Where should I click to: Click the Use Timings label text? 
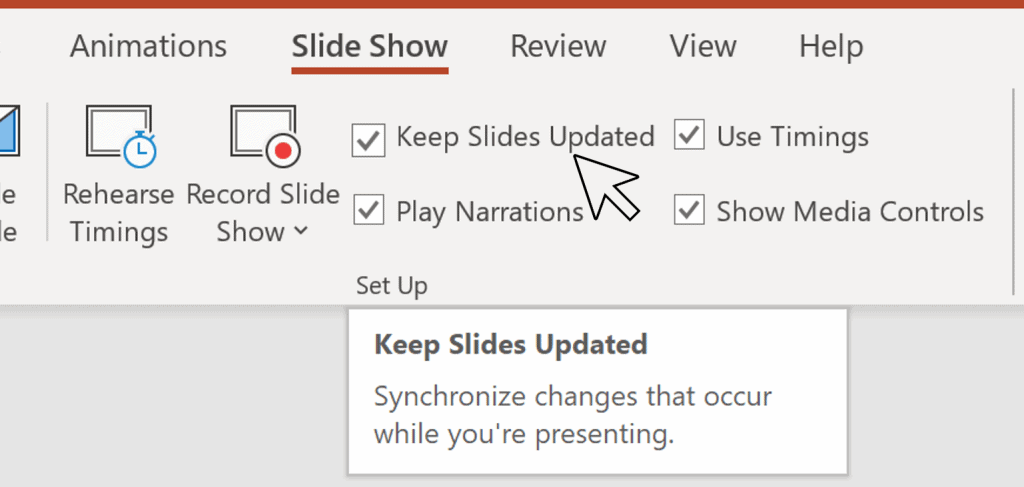tap(792, 137)
